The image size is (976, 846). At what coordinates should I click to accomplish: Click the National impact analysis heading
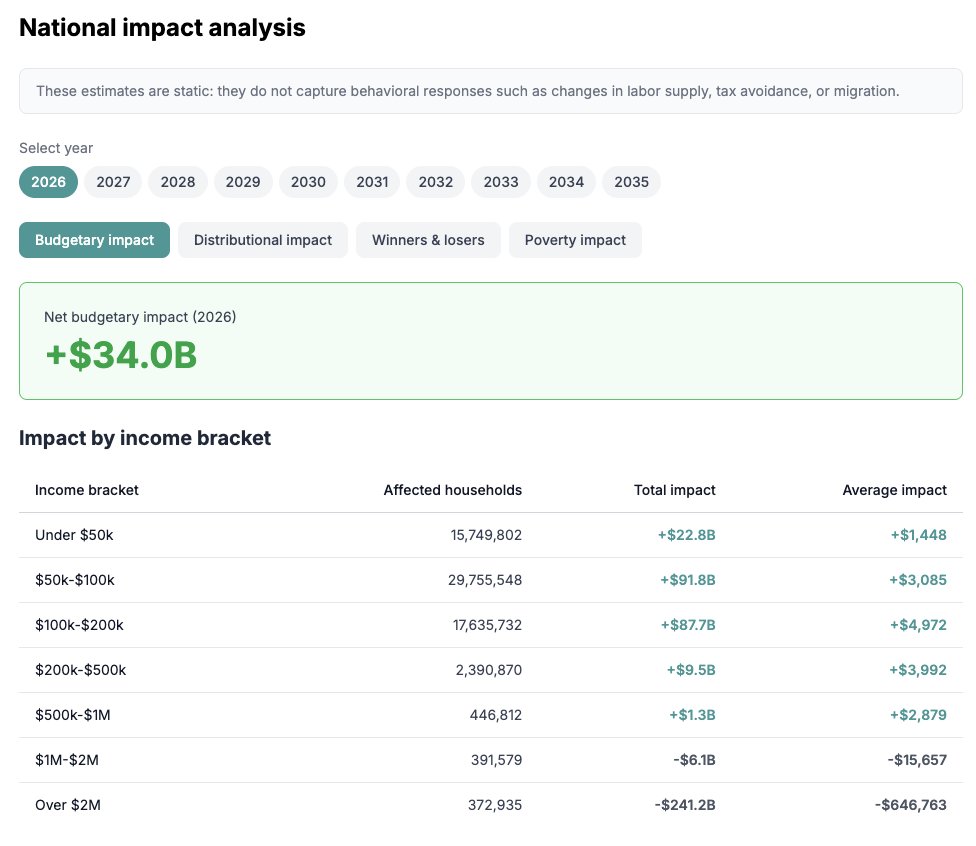pos(161,27)
